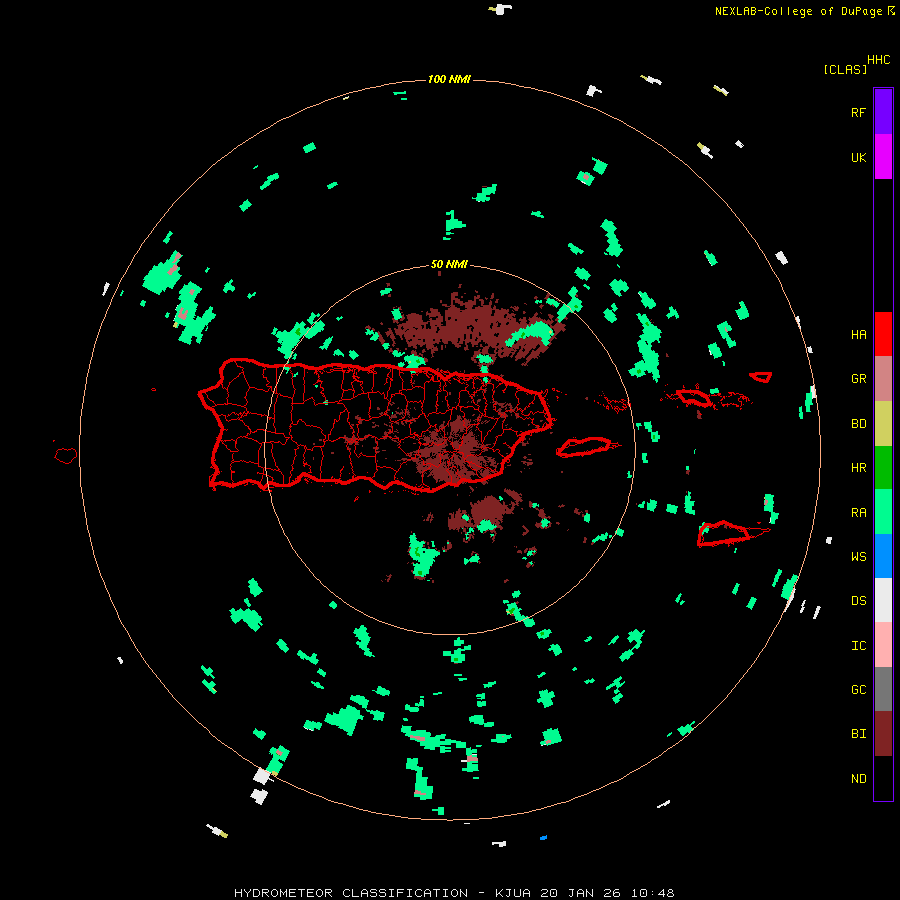Viewport: 900px width, 900px height.
Task: Click the "WS" legend label
Action: [x=858, y=556]
